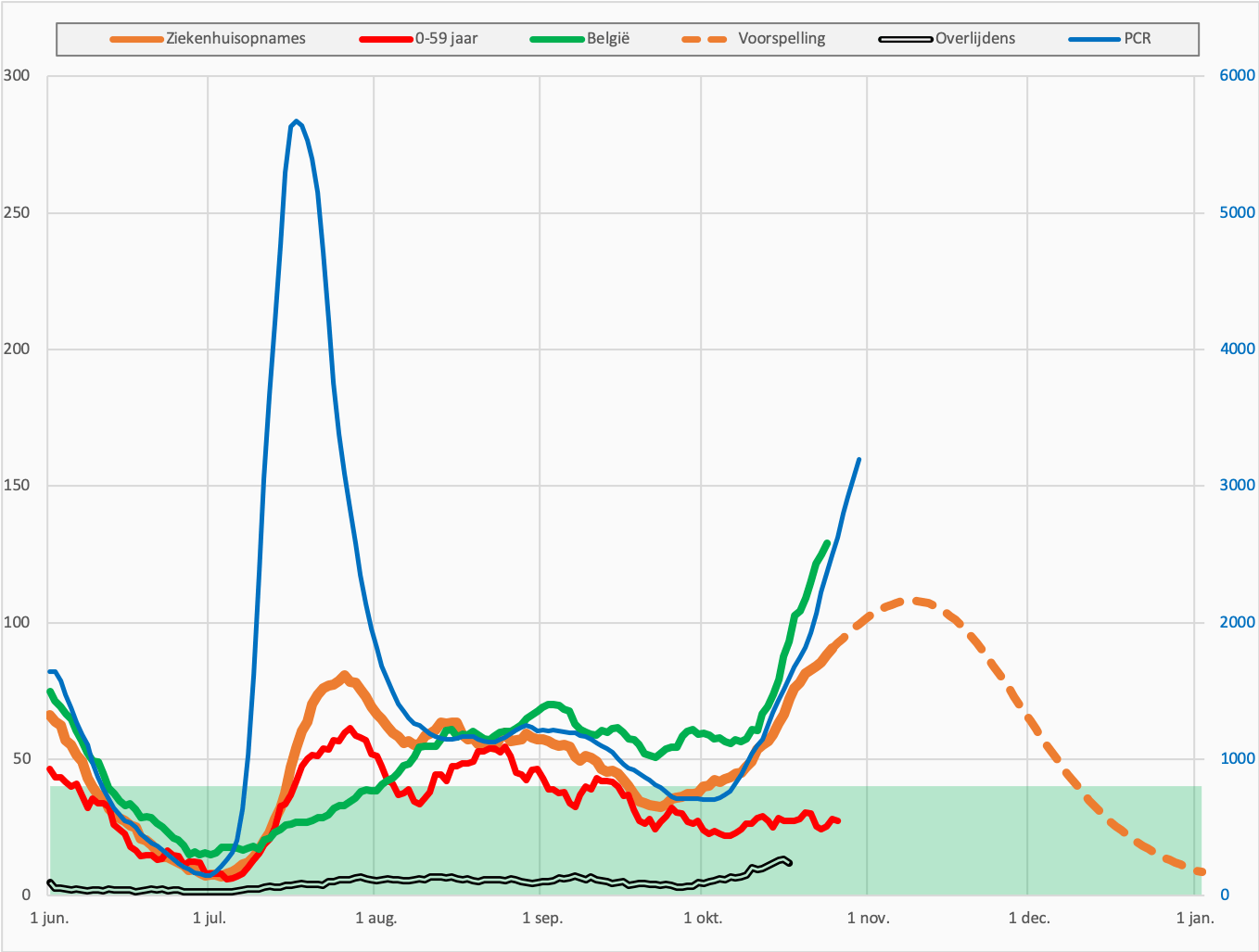Click the left axis value 200
Screen dimensions: 1259x952
(17, 349)
